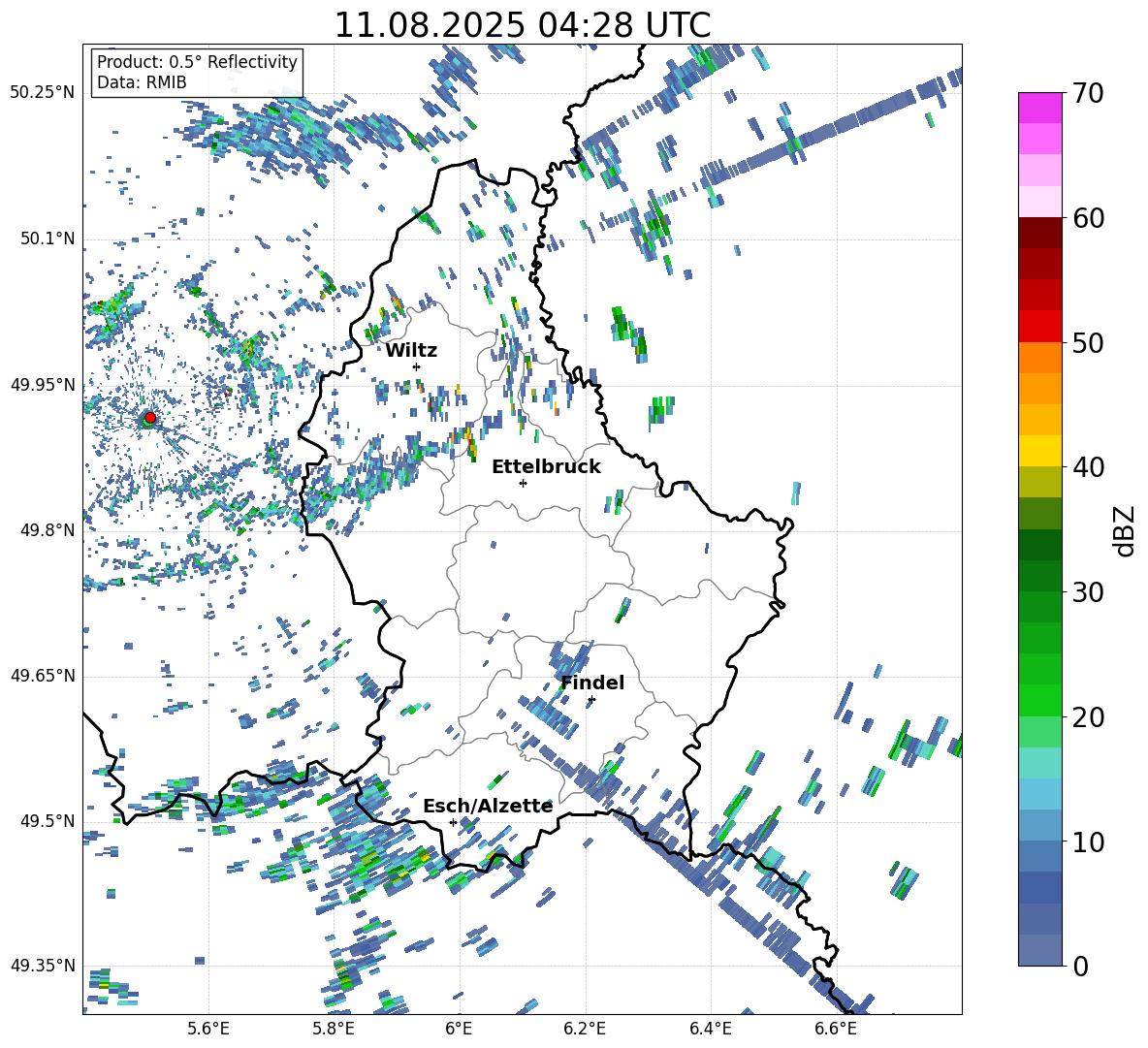Screen dimensions: 1148x1048
Task: Click the 5.8°E longitude label
Action: (x=334, y=1030)
